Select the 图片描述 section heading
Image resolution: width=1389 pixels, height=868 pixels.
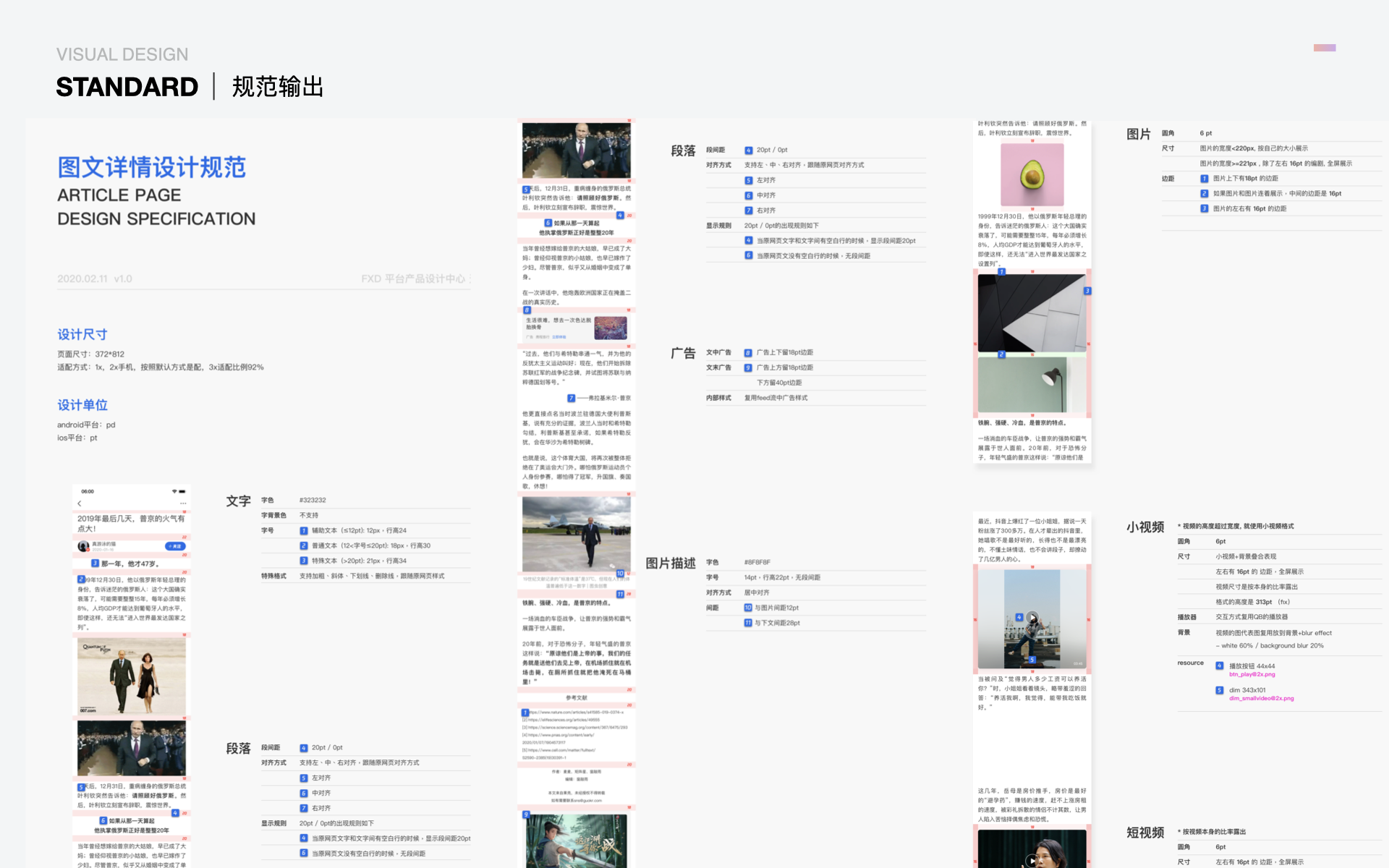click(x=671, y=563)
